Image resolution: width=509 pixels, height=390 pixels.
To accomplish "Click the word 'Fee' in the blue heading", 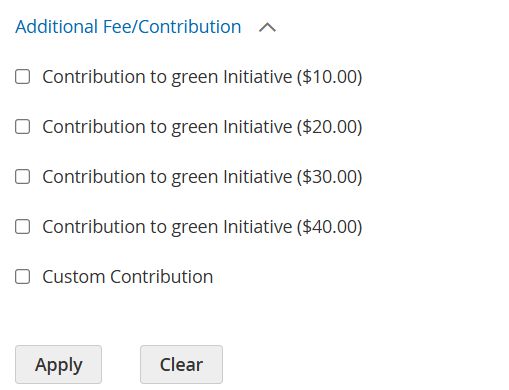I will point(116,27).
